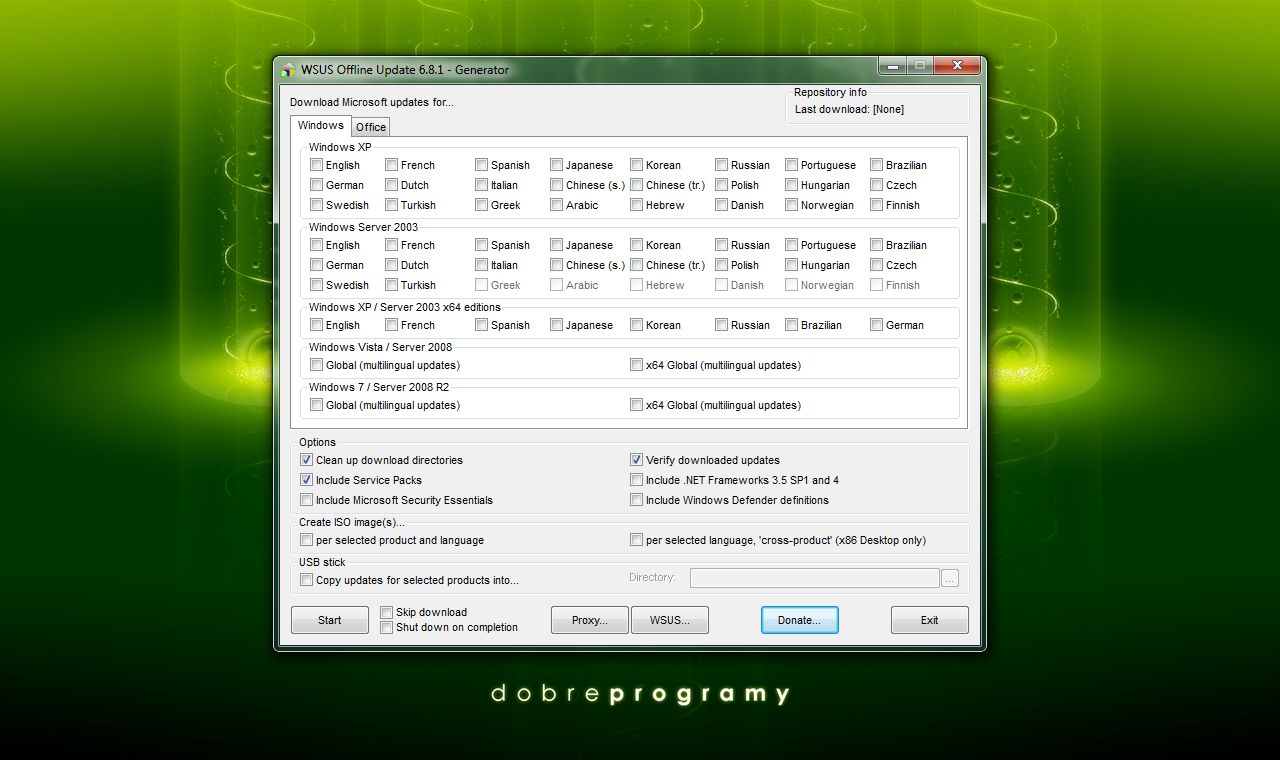Open the Proxy... settings
This screenshot has height=760, width=1280.
coord(590,620)
